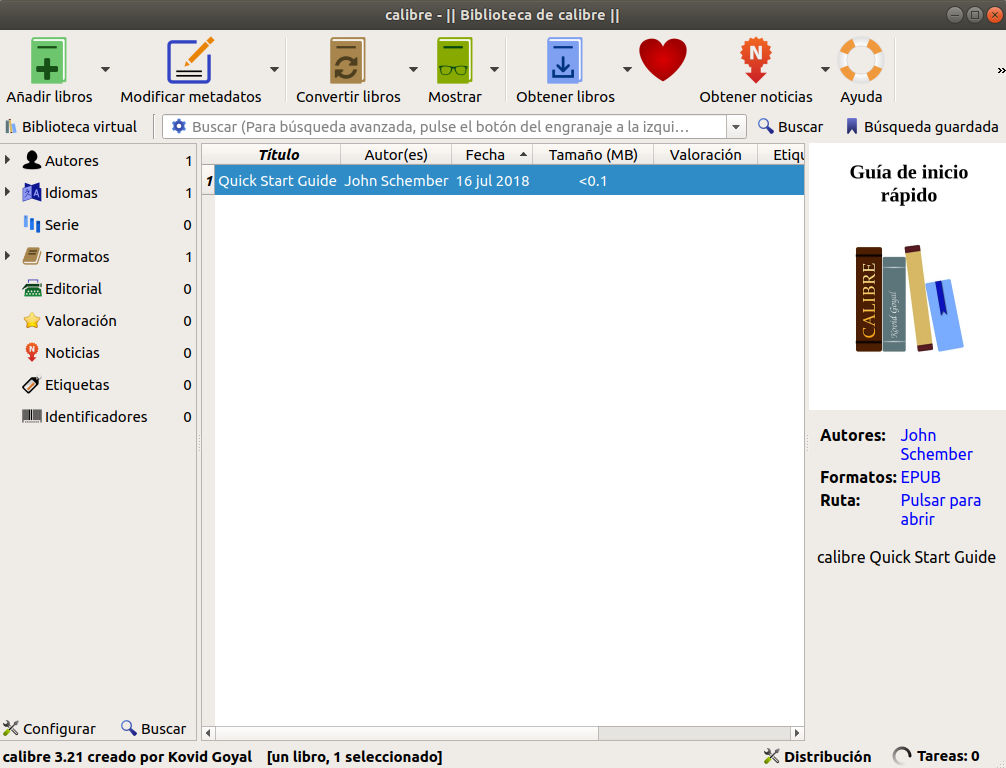Open the Convertir libros dropdown arrow
Viewport: 1006px width, 768px height.
click(413, 69)
